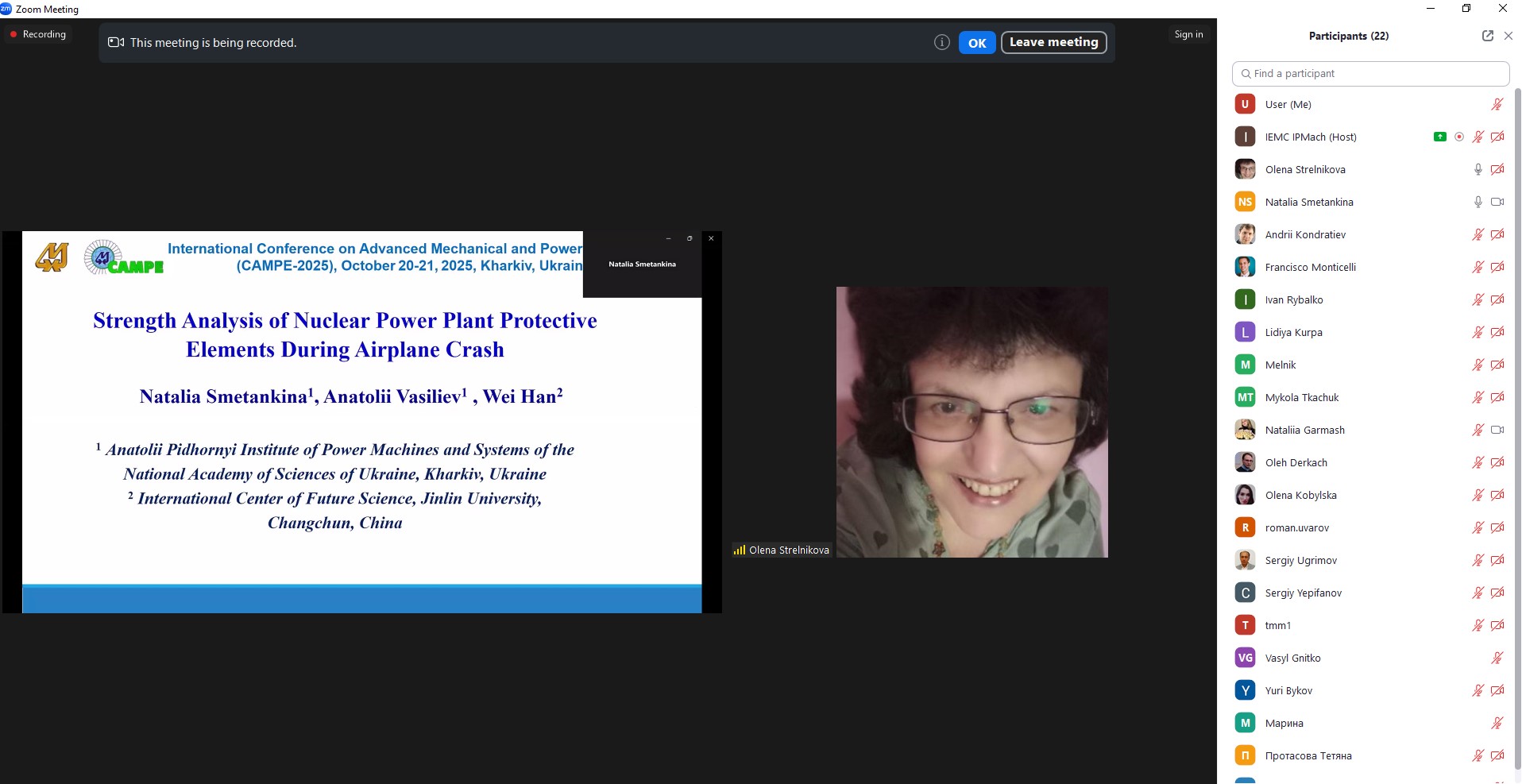Click Sign in at the top
The width and height of the screenshot is (1522, 784).
[1188, 34]
